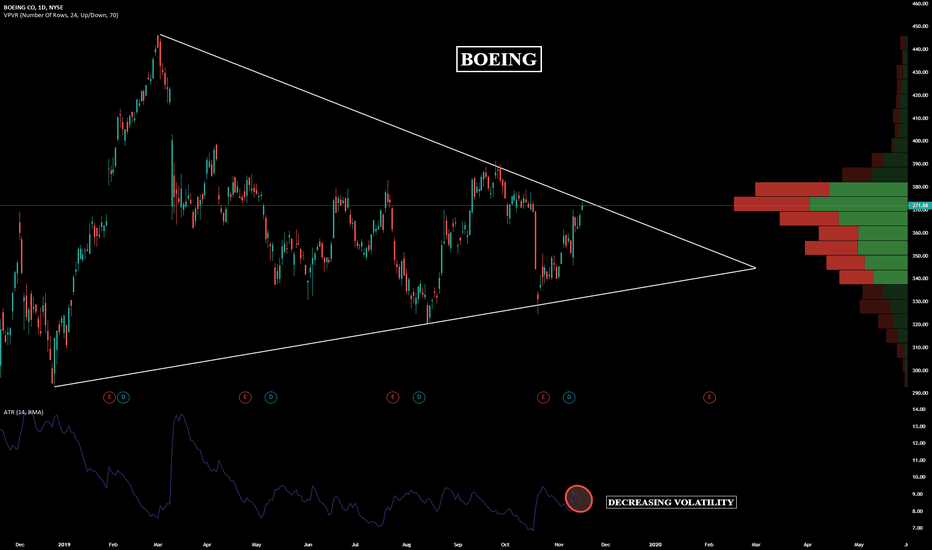The width and height of the screenshot is (932, 550).
Task: Click the BOEING CO, 1D, NYSE symbol title
Action: click(x=33, y=7)
